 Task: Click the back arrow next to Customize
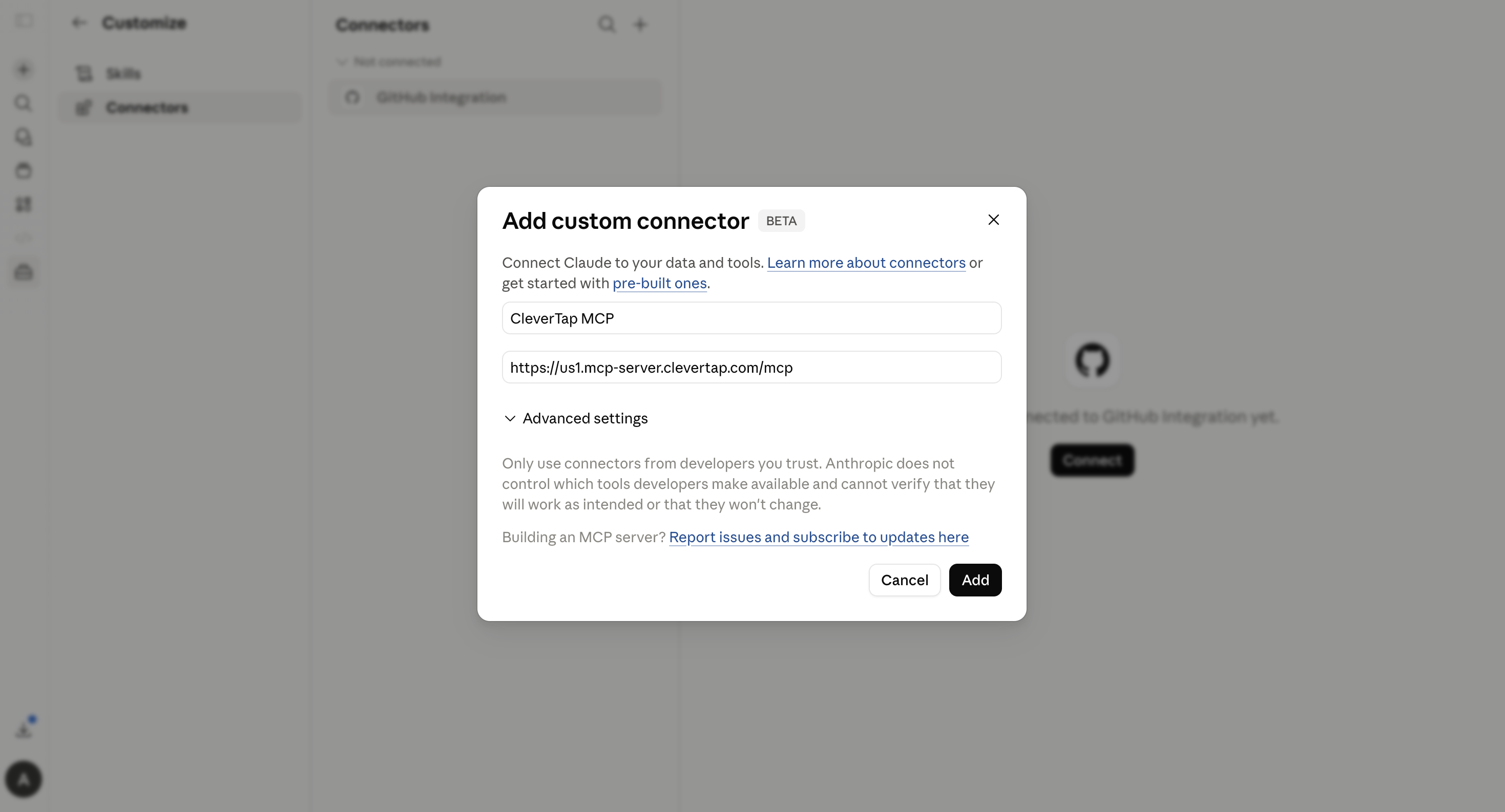click(79, 23)
